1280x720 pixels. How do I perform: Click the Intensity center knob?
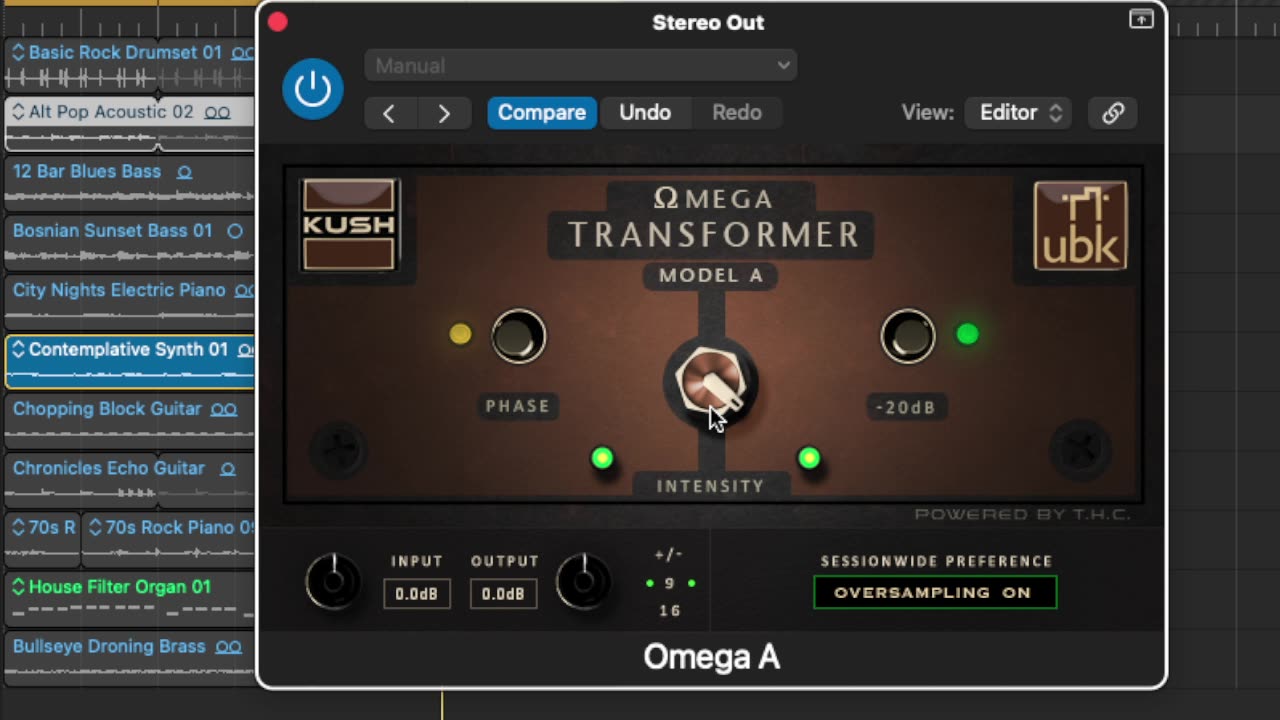[711, 384]
